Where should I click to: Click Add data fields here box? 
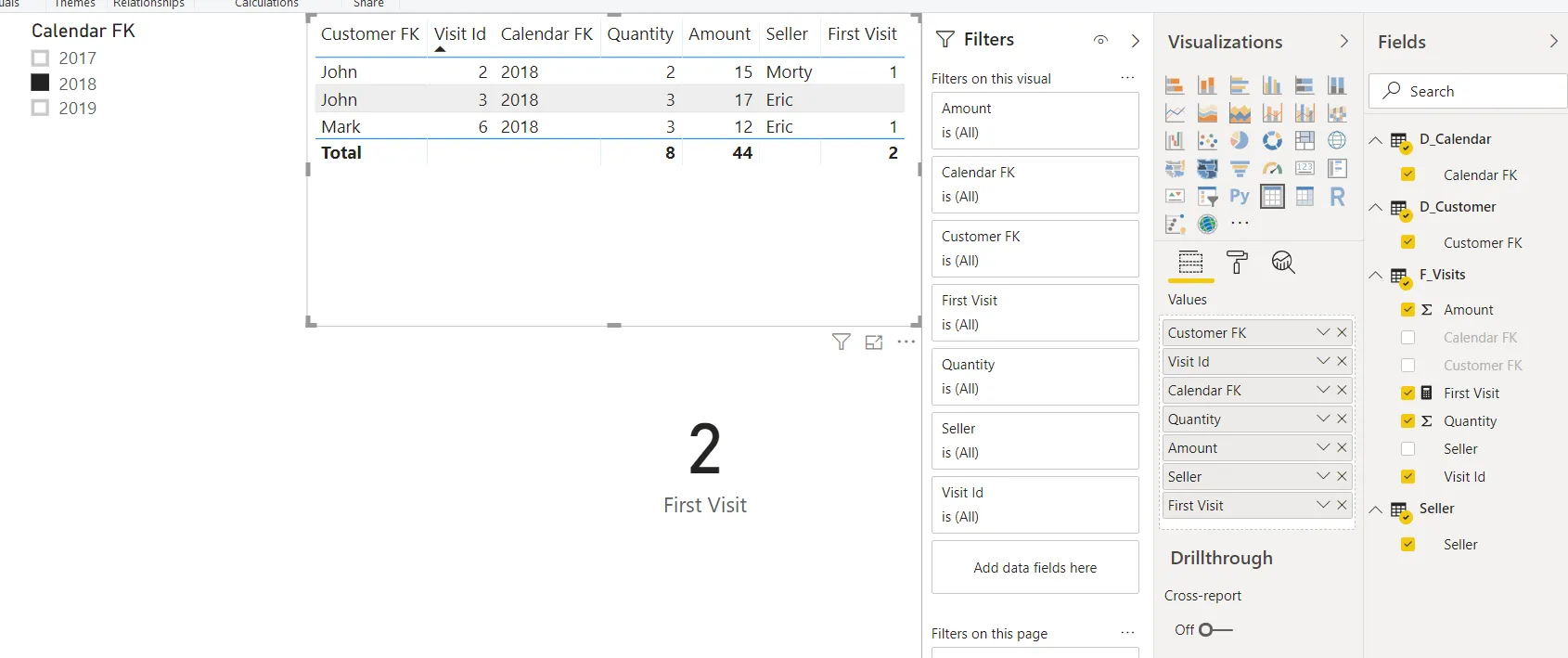click(x=1035, y=567)
